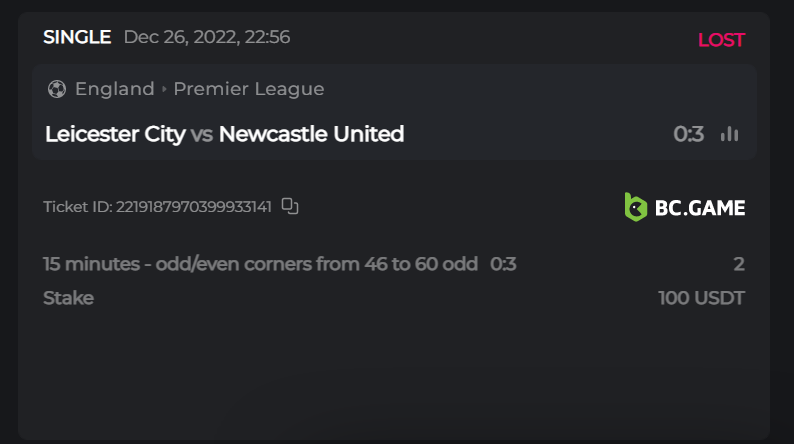Image resolution: width=794 pixels, height=444 pixels.
Task: Click the LOST status label
Action: pyautogui.click(x=721, y=40)
